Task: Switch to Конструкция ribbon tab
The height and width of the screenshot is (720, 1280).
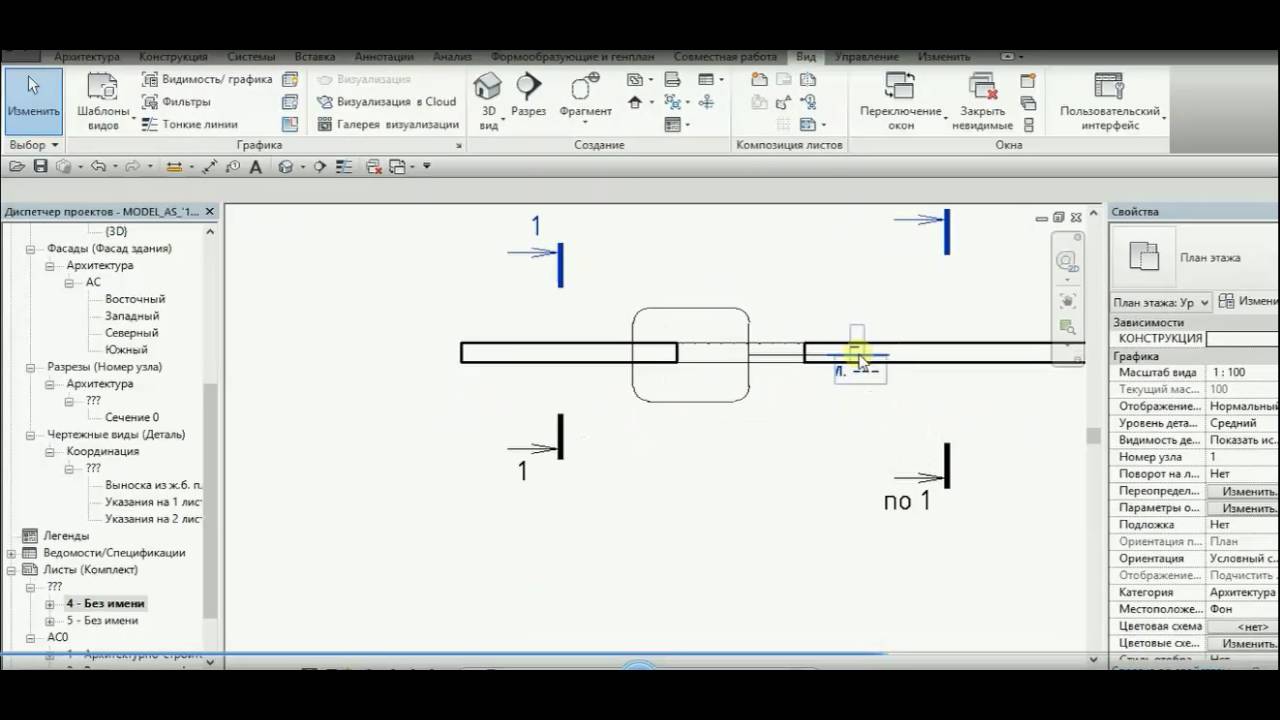Action: tap(173, 57)
